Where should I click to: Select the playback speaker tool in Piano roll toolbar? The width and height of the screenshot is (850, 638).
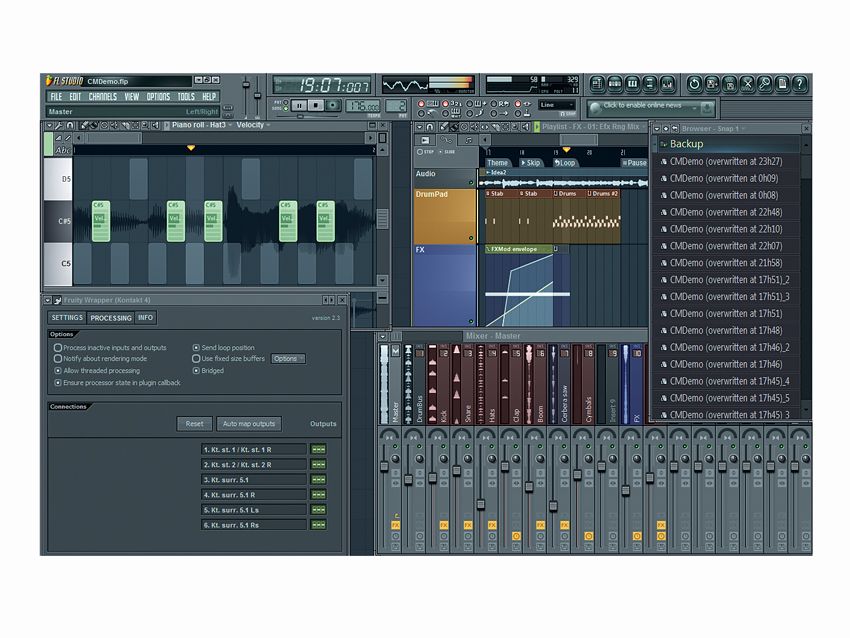(x=155, y=125)
